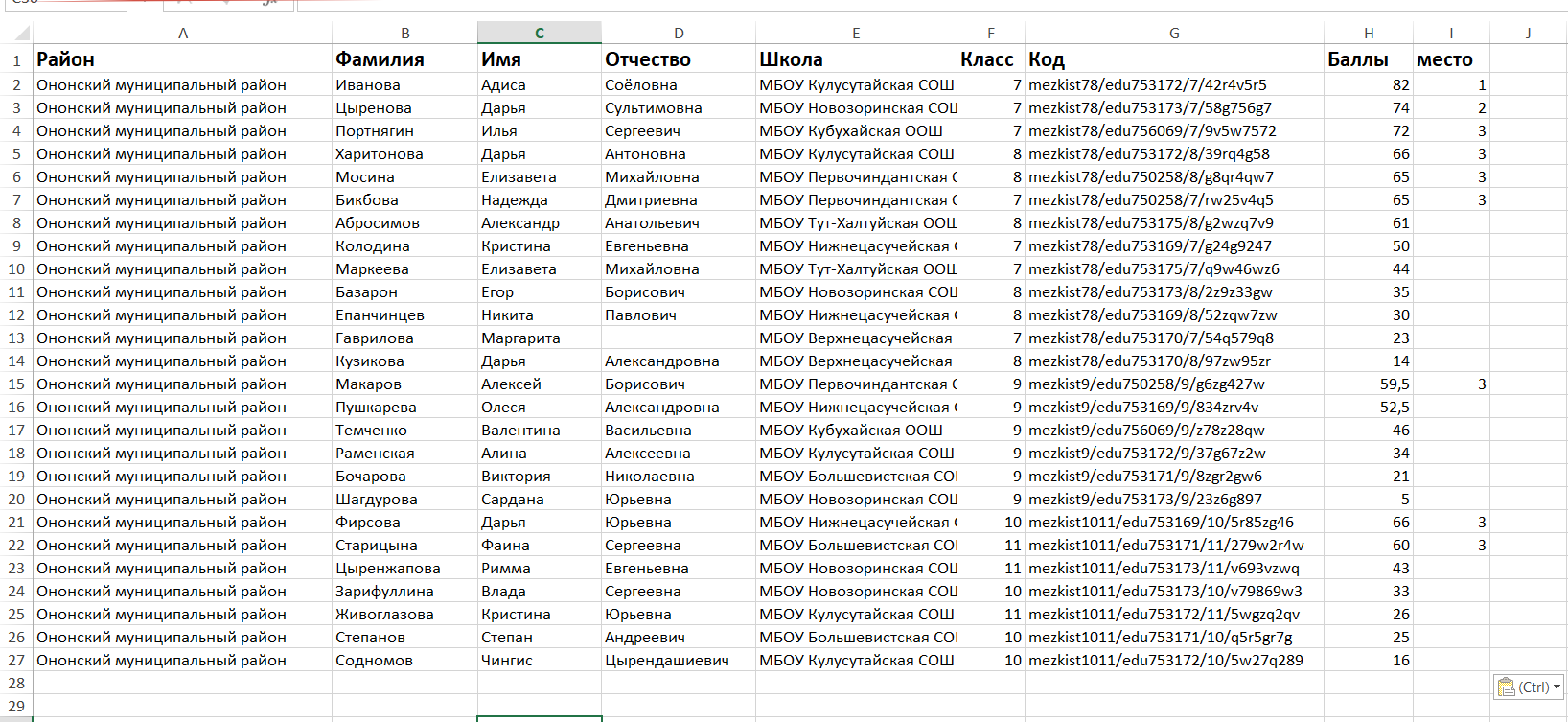Select the cell with surname 'Харитонова'
1568x722 pixels.
tap(405, 153)
